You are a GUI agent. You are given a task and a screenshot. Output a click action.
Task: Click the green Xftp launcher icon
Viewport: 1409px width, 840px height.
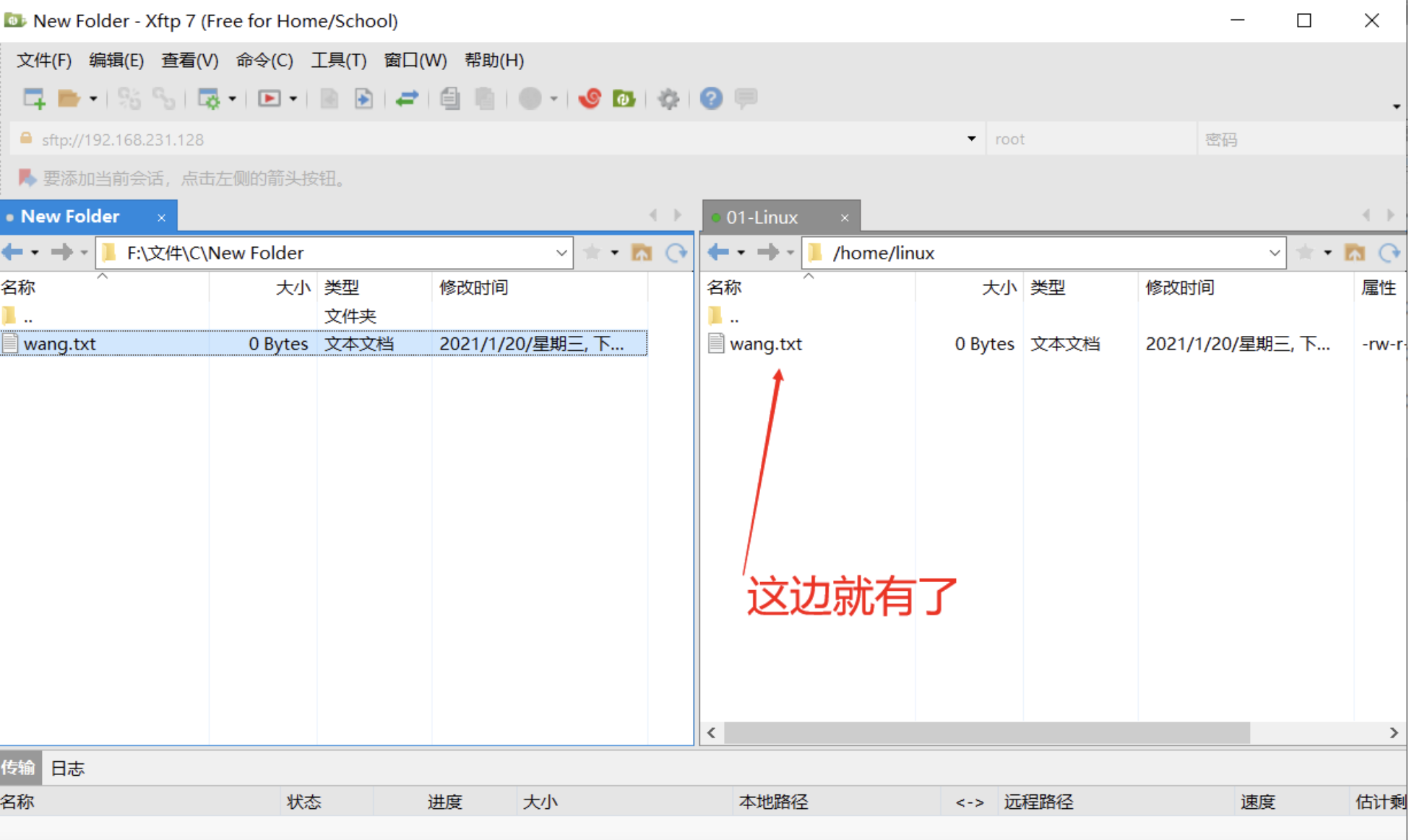point(624,98)
